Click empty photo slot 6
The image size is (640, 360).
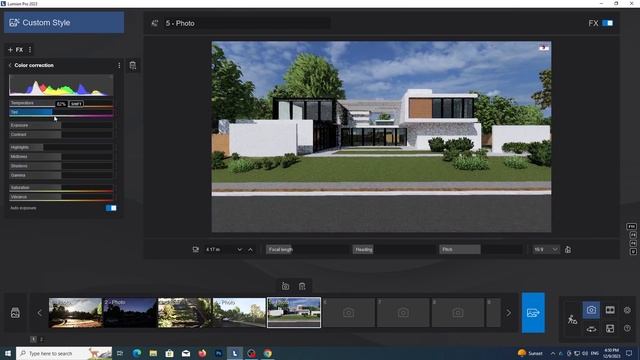(349, 313)
